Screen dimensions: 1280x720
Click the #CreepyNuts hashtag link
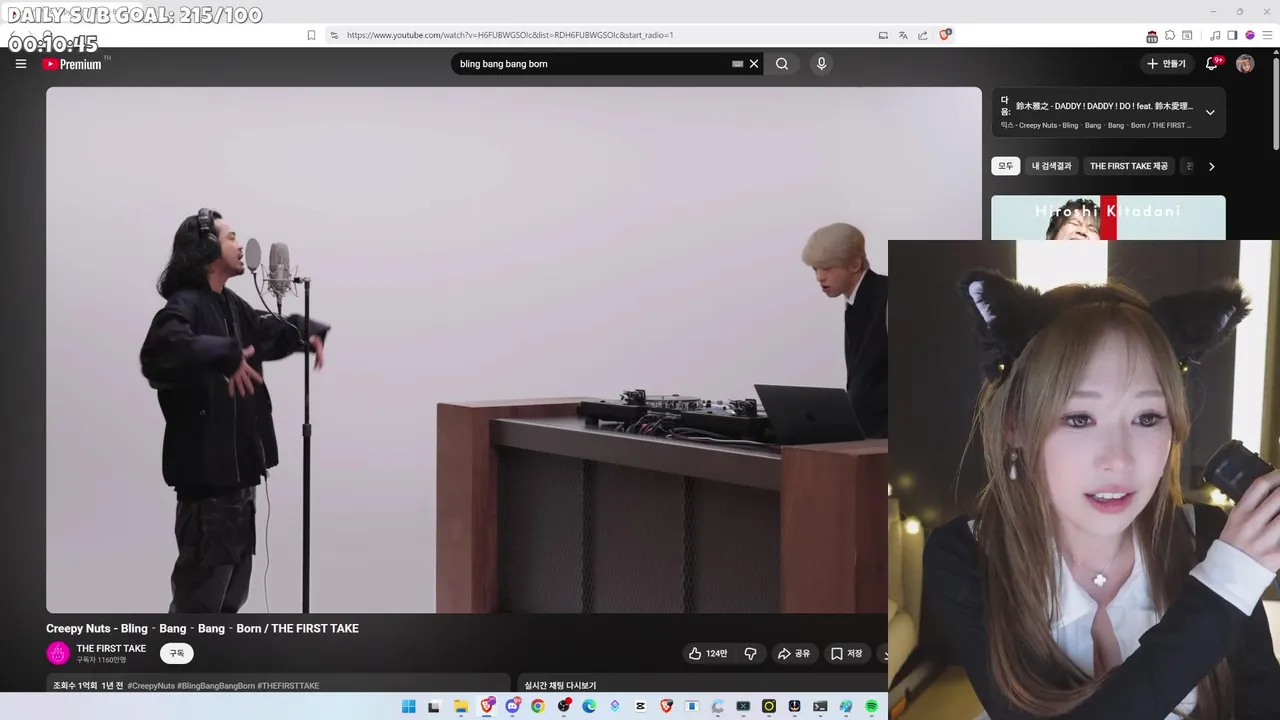point(151,686)
